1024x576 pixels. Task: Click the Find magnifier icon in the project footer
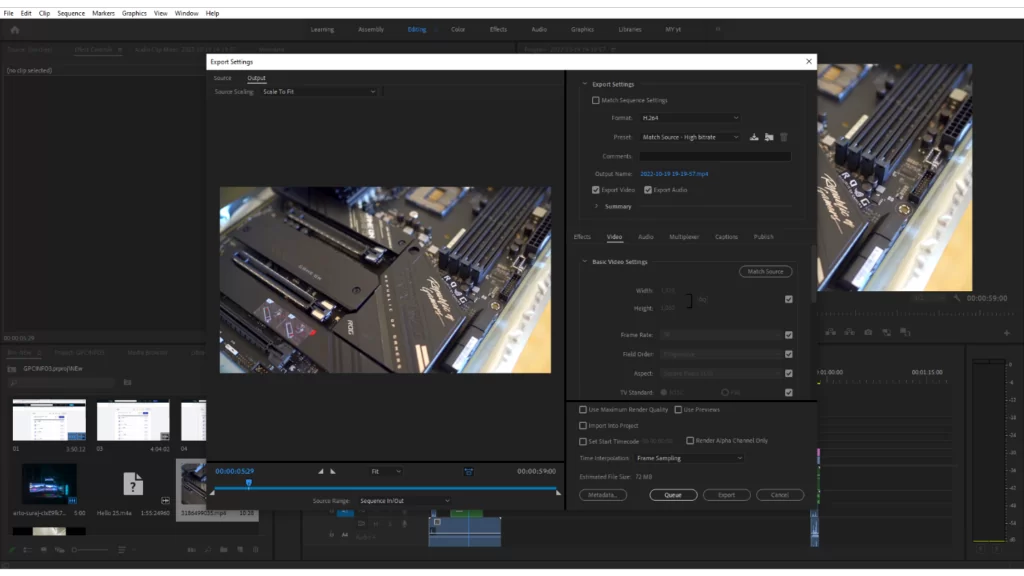(x=208, y=550)
